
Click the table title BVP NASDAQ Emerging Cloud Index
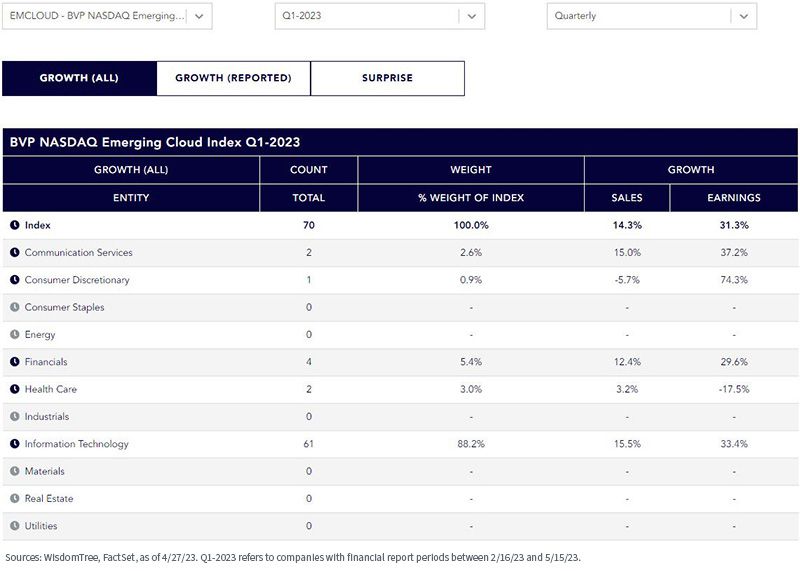pos(155,142)
